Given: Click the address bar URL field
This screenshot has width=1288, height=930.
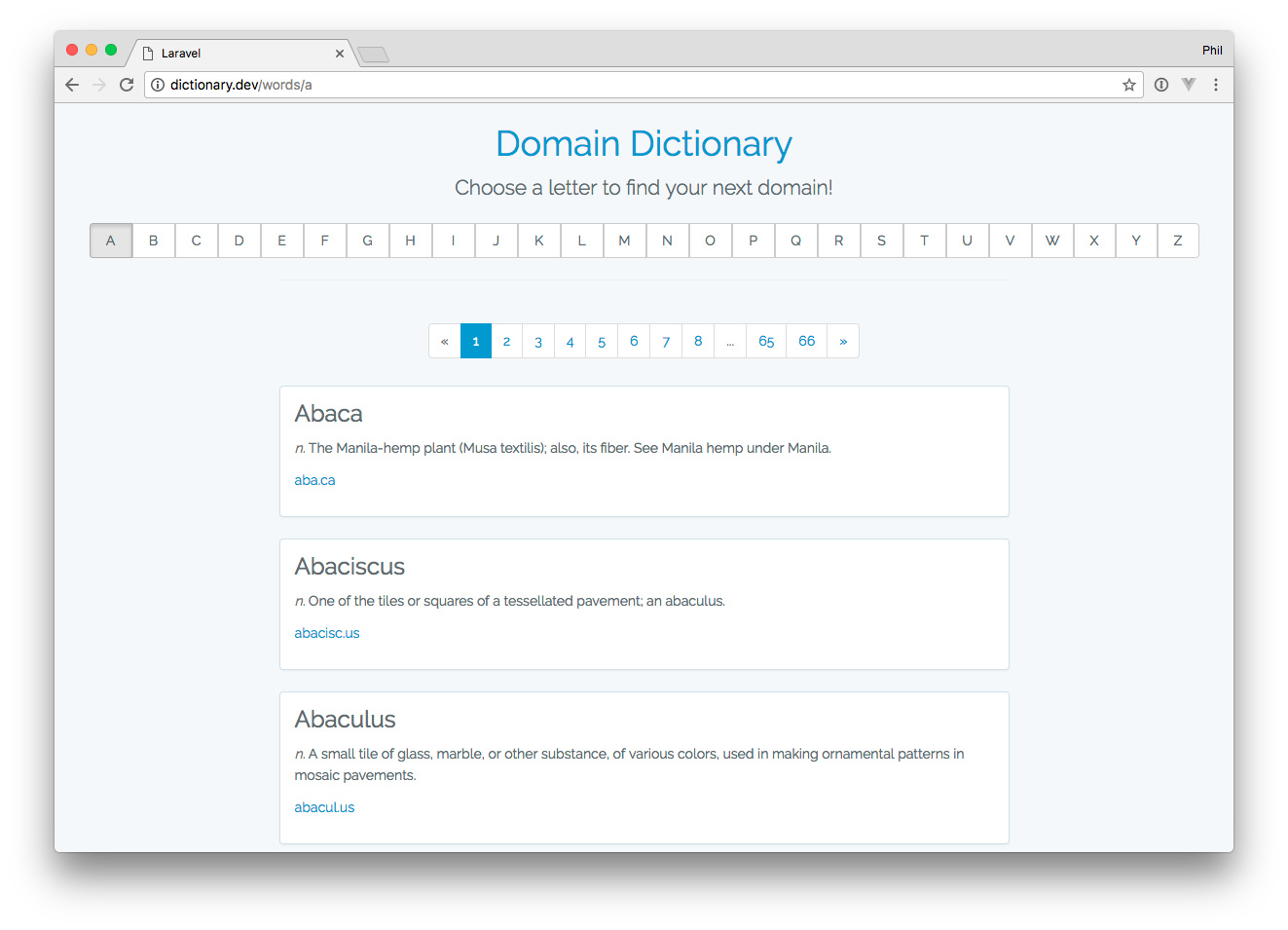Looking at the screenshot, I should pyautogui.click(x=633, y=85).
